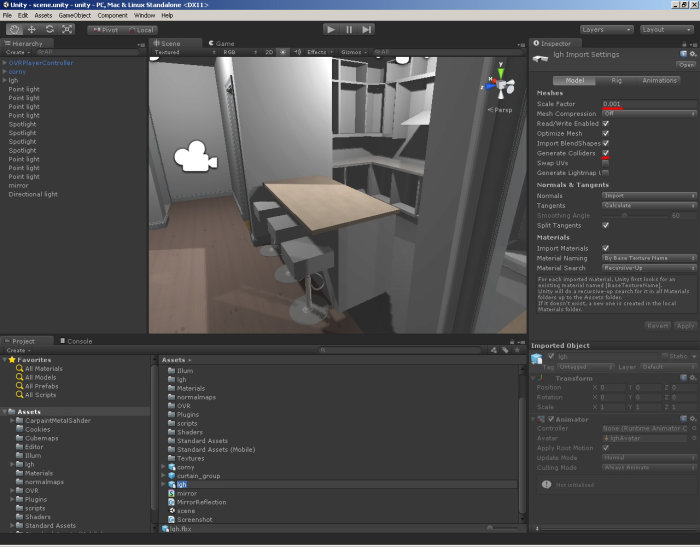Image resolution: width=700 pixels, height=547 pixels.
Task: Switch to the Console tab
Action: (x=76, y=341)
